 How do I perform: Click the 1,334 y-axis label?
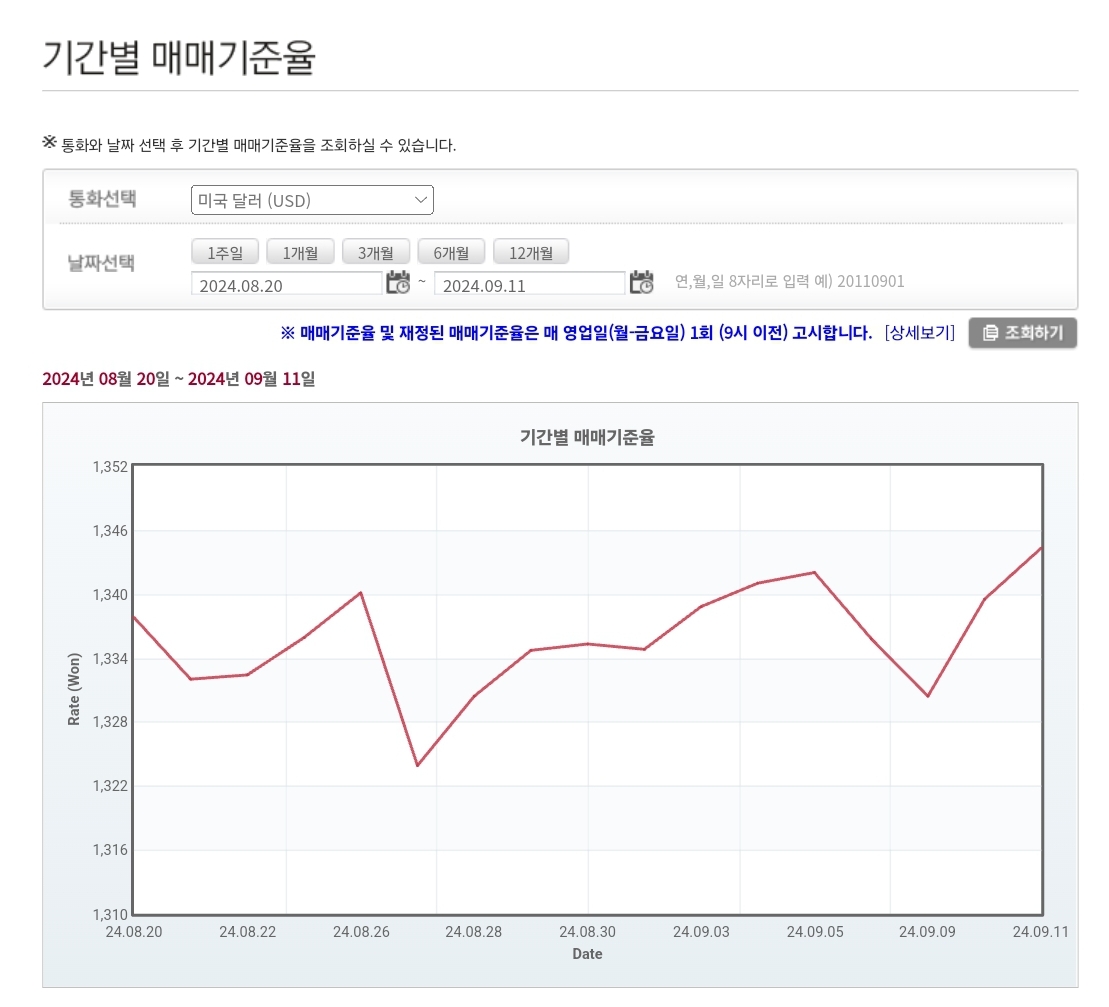point(110,658)
